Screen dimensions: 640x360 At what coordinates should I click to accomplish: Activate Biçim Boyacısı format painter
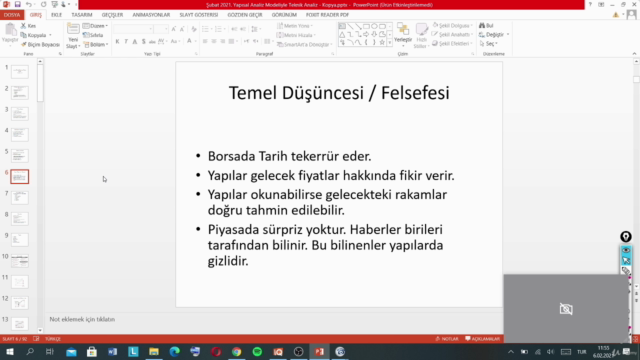[40, 44]
